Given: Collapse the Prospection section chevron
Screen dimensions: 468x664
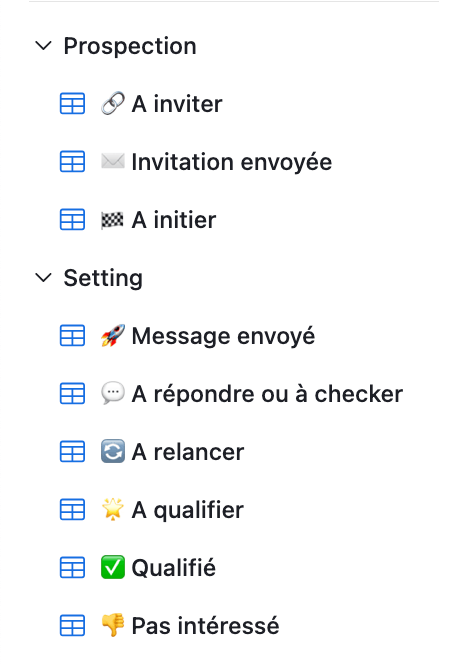Looking at the screenshot, I should coord(43,45).
